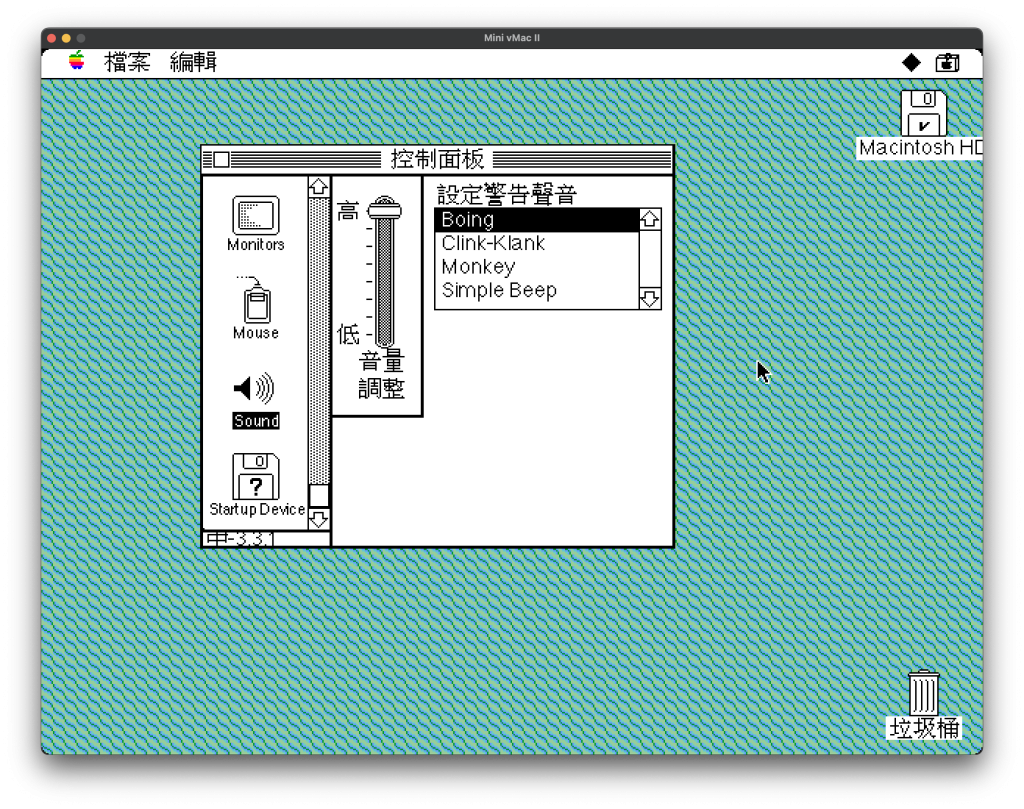Click the volume slider knob
Image resolution: width=1024 pixels, height=809 pixels.
(384, 209)
